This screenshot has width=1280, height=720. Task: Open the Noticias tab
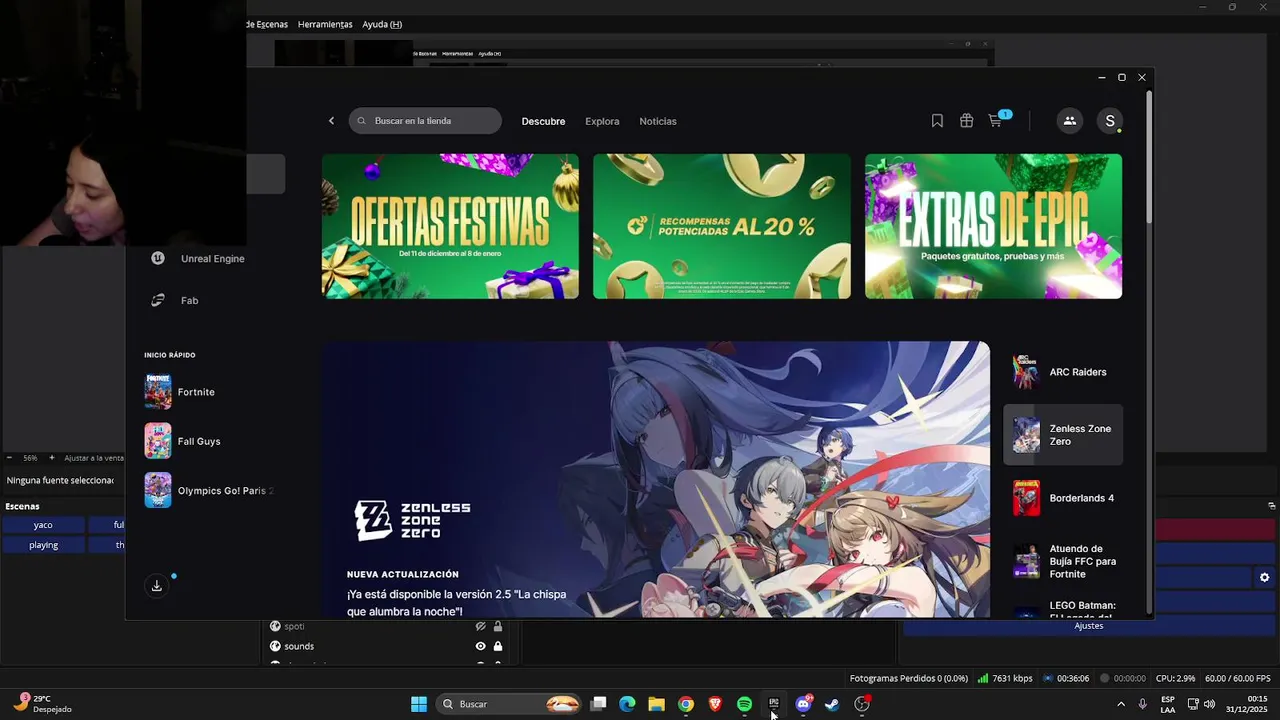pos(658,121)
